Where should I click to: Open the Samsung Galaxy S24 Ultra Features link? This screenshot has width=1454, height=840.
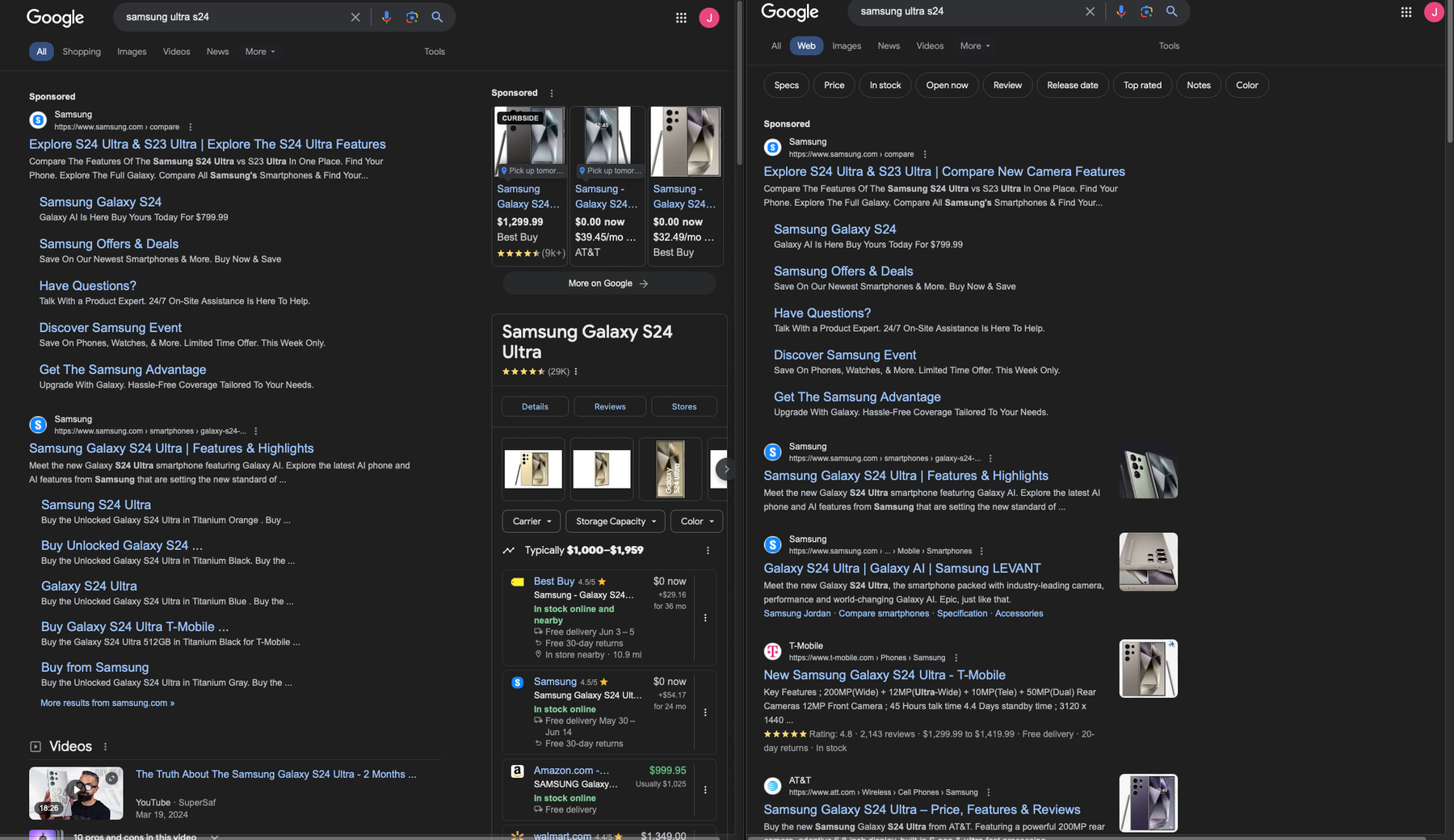pos(170,448)
